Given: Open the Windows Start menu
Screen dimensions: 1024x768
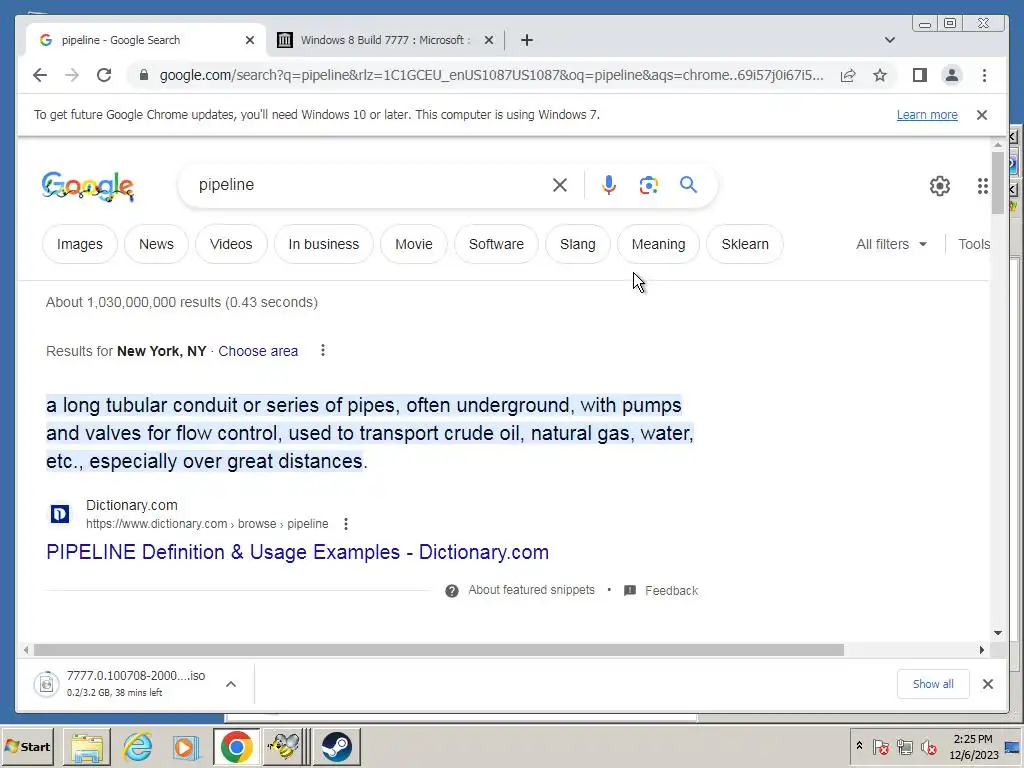Looking at the screenshot, I should click(x=27, y=746).
